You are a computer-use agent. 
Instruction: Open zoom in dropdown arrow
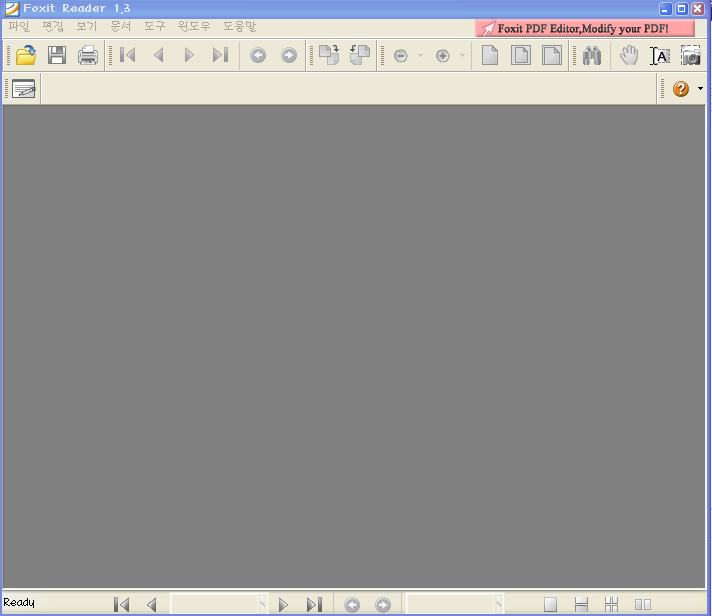[x=462, y=56]
